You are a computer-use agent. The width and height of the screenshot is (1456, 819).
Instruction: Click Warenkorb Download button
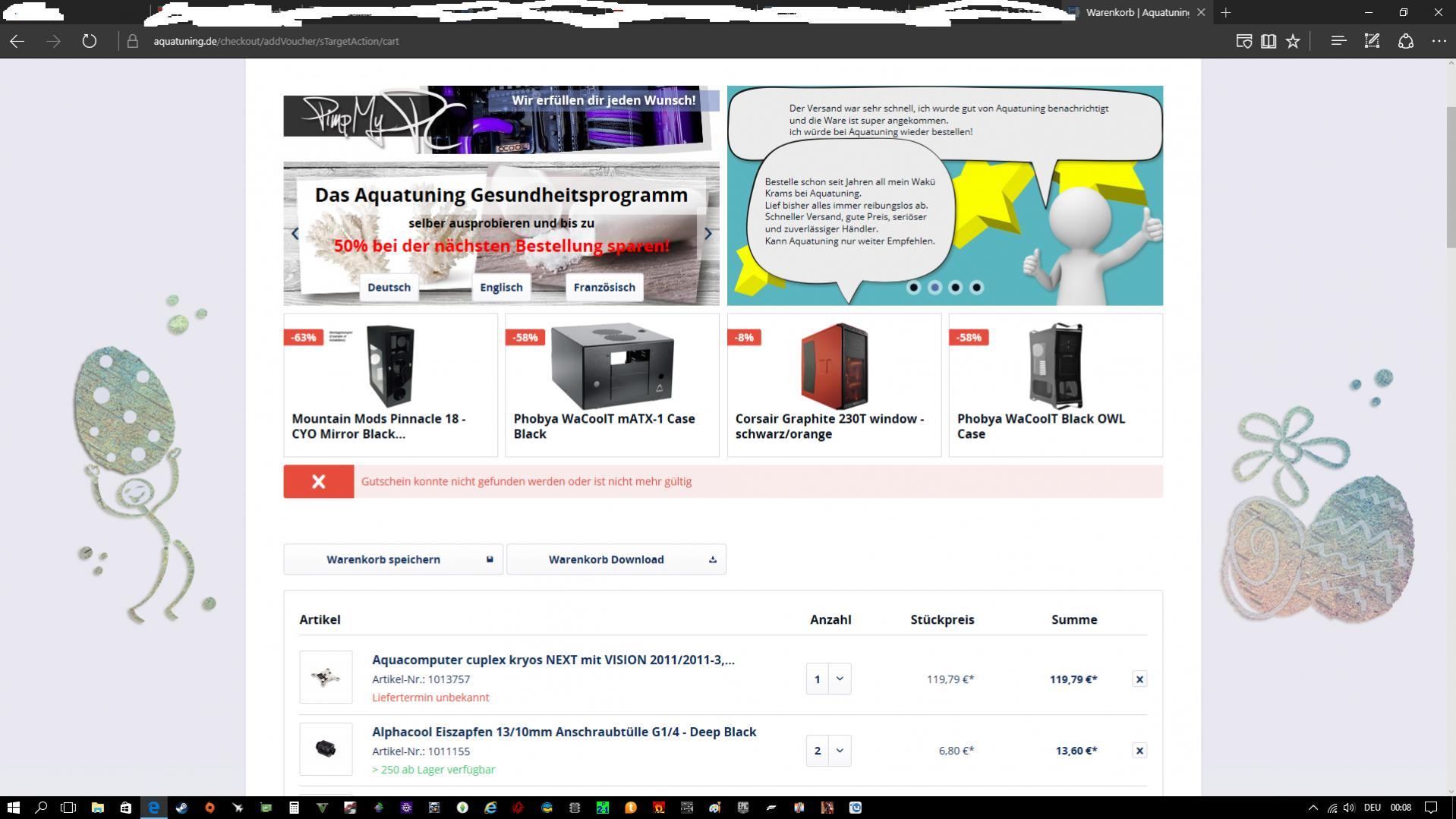pos(616,559)
